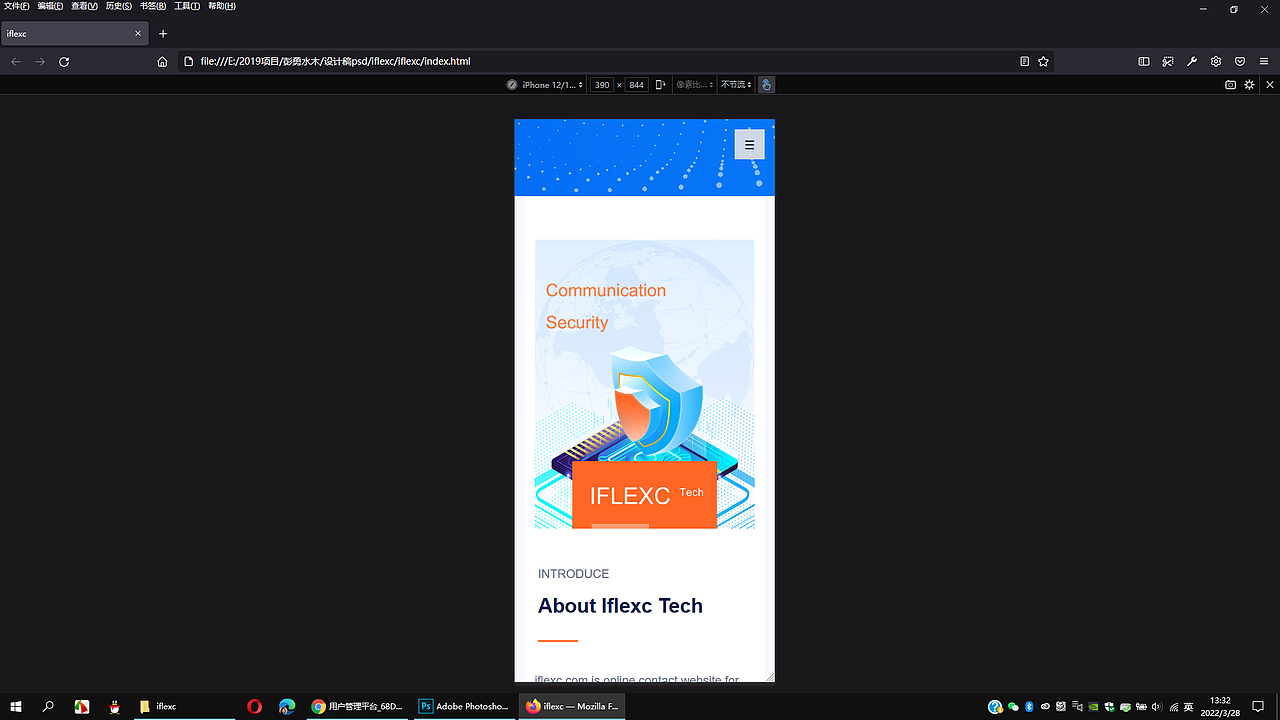Switch to Chrome 用户管理平台 window

pyautogui.click(x=357, y=707)
